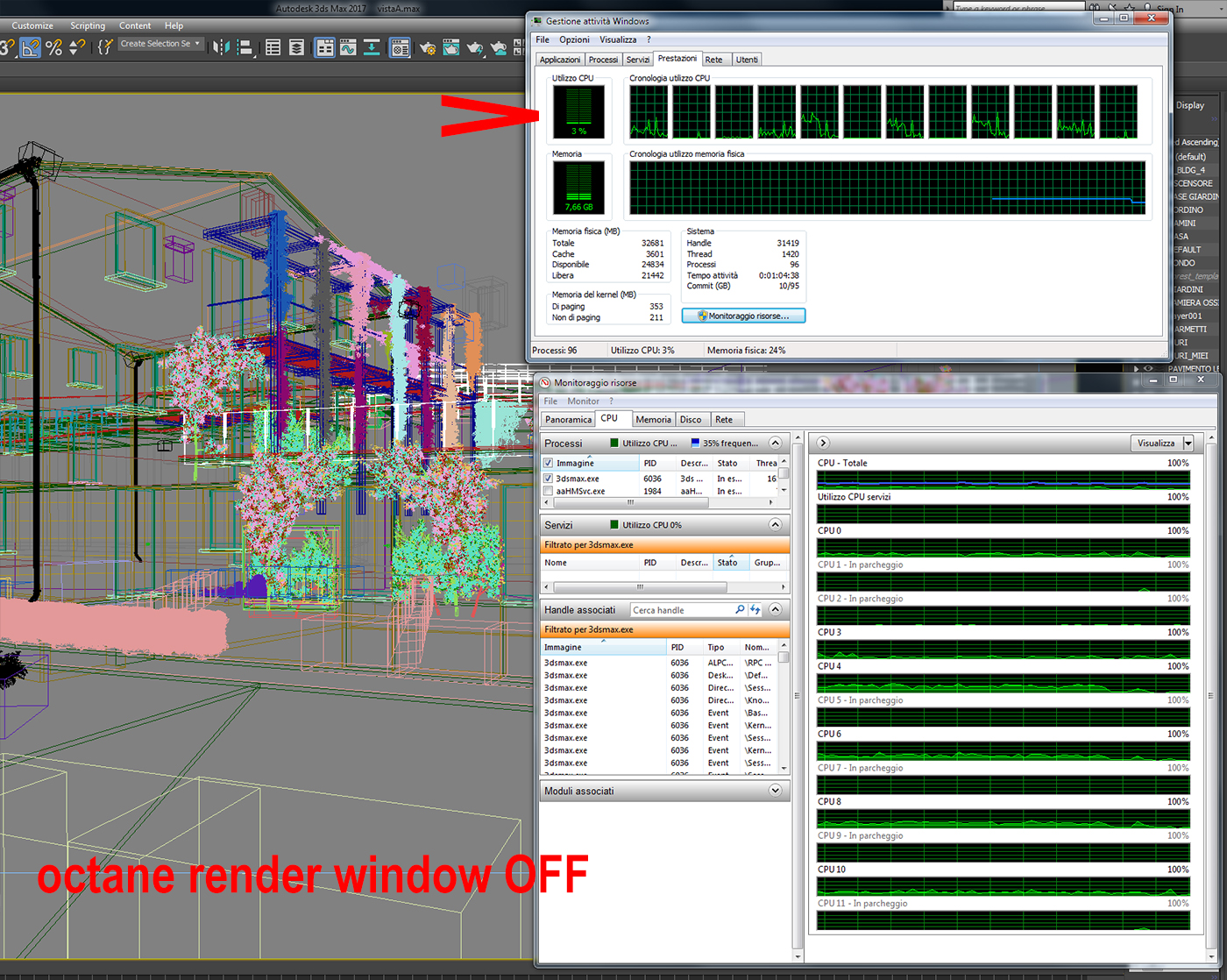Open Visualizza menu in Task Manager

pos(618,39)
